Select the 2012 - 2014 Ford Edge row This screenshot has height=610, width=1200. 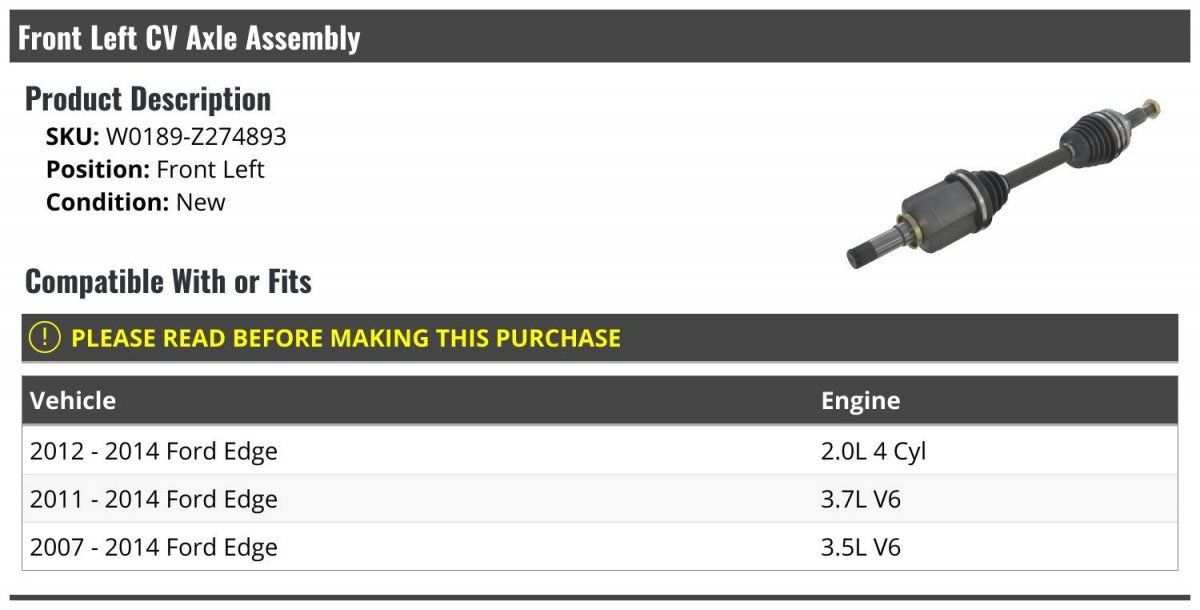point(600,451)
